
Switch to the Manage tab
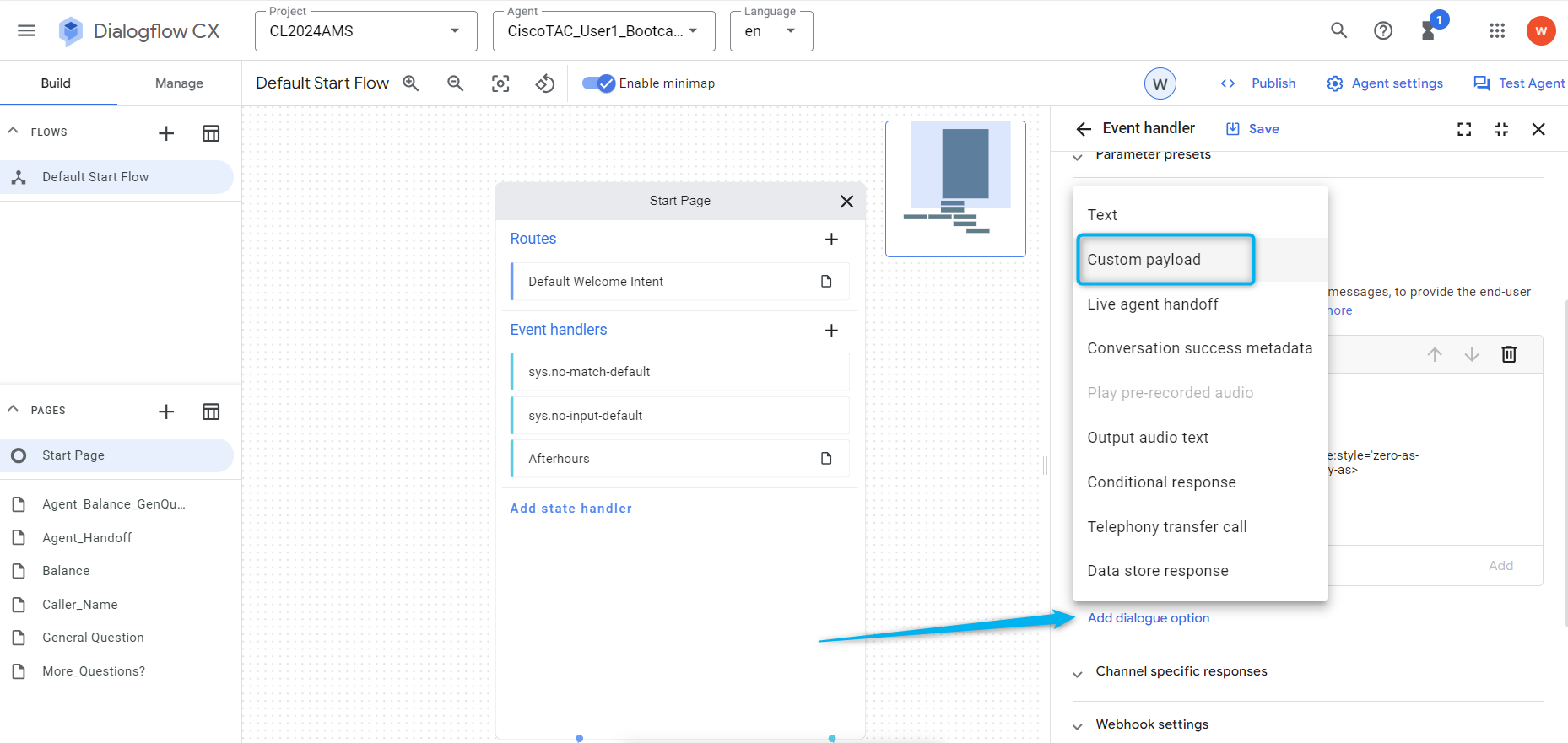coord(179,83)
